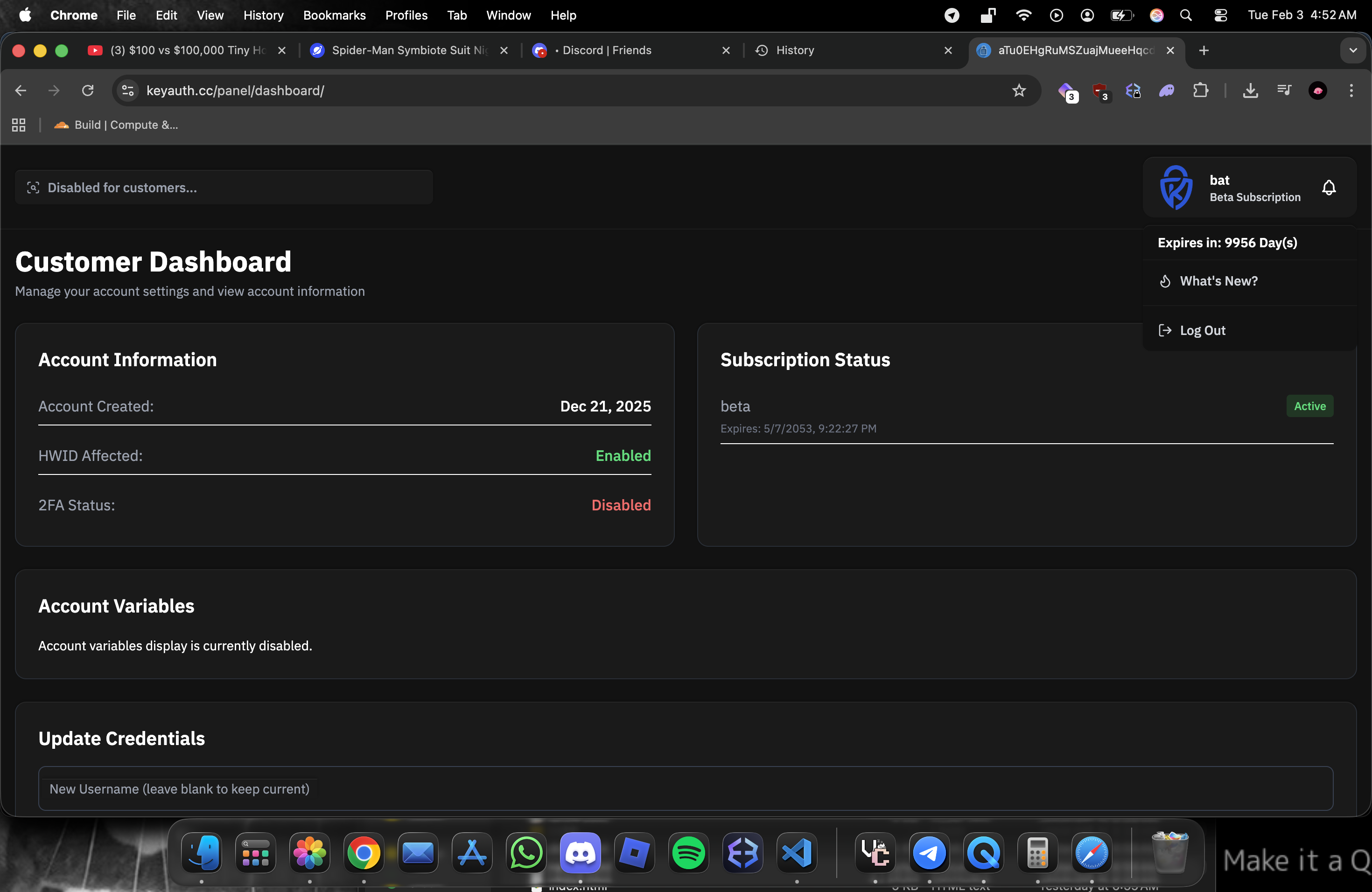Viewport: 1372px width, 892px height.
Task: Click the notification bell icon
Action: tap(1329, 188)
